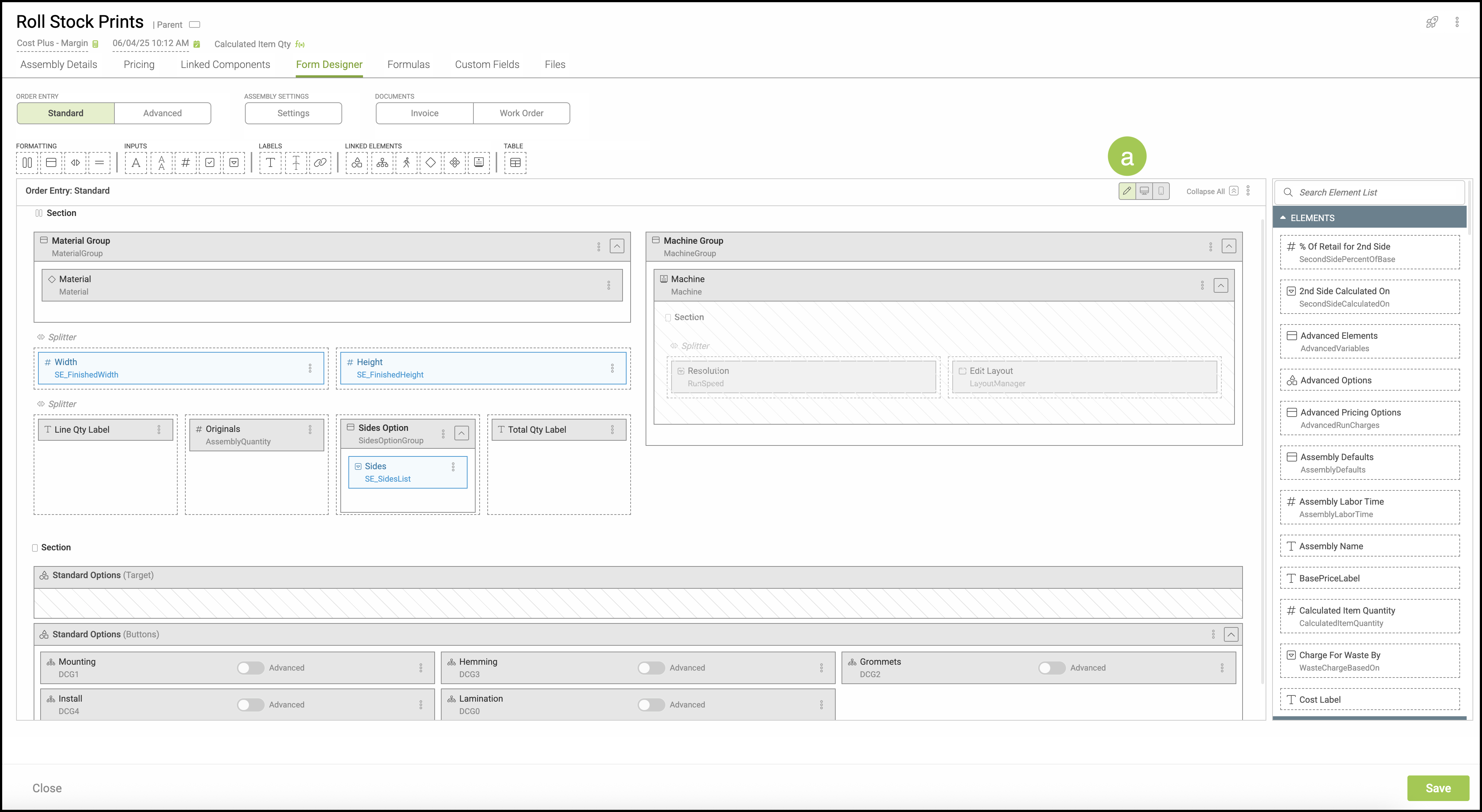Select the URL link label icon
The width and height of the screenshot is (1482, 812).
pos(320,163)
